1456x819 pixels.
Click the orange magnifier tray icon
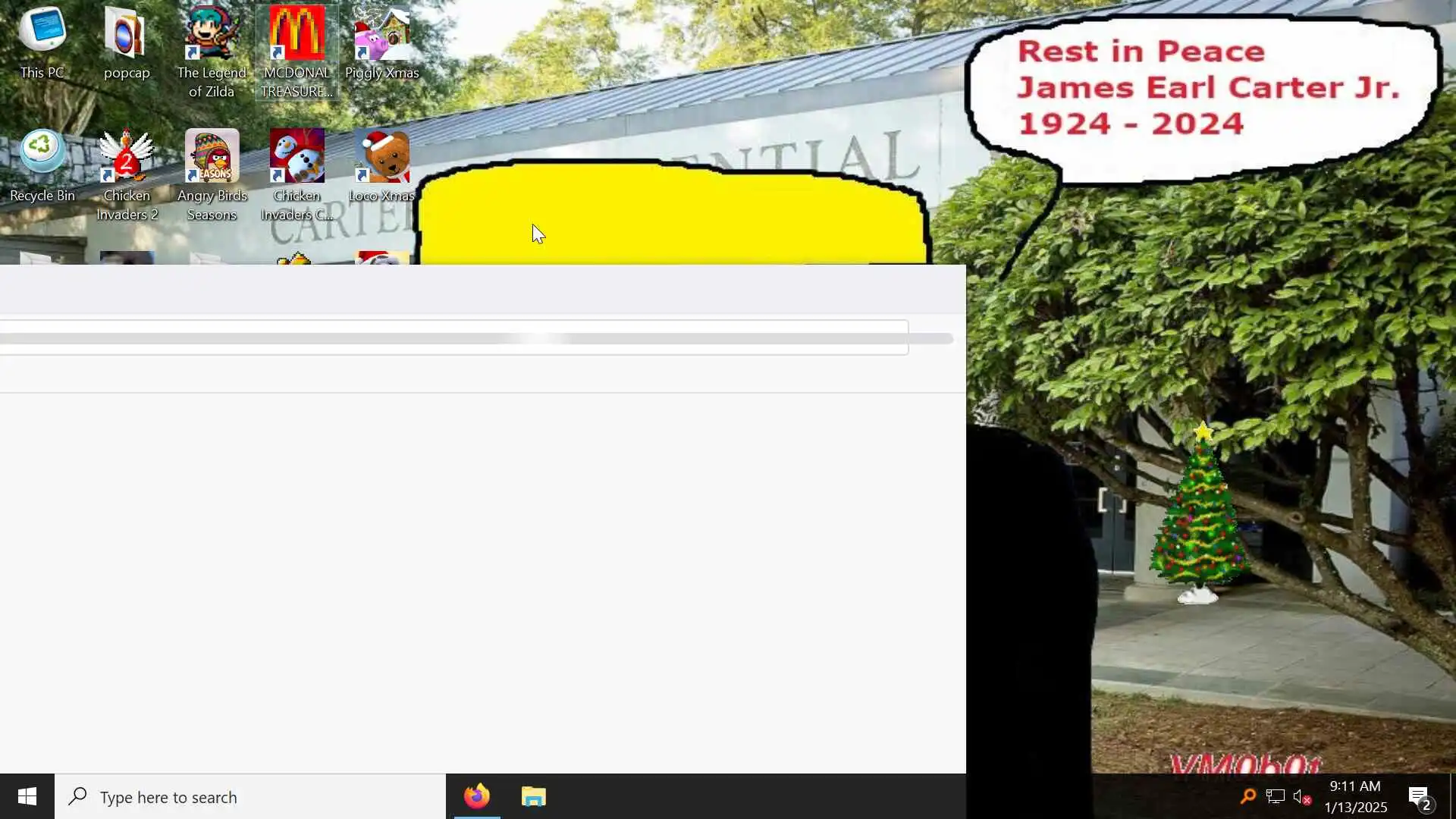(x=1247, y=796)
